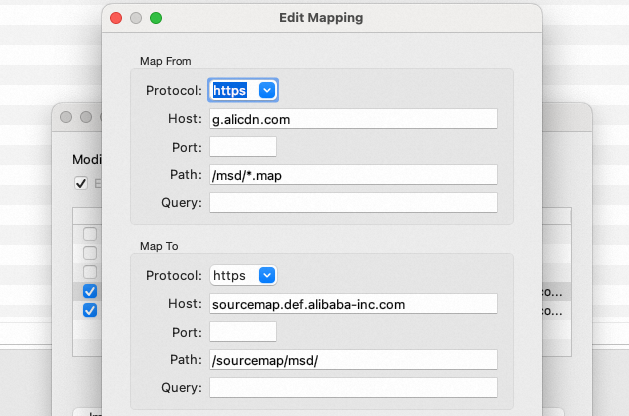
Task: Close the background window behind Edit Mapping
Action: pos(66,117)
